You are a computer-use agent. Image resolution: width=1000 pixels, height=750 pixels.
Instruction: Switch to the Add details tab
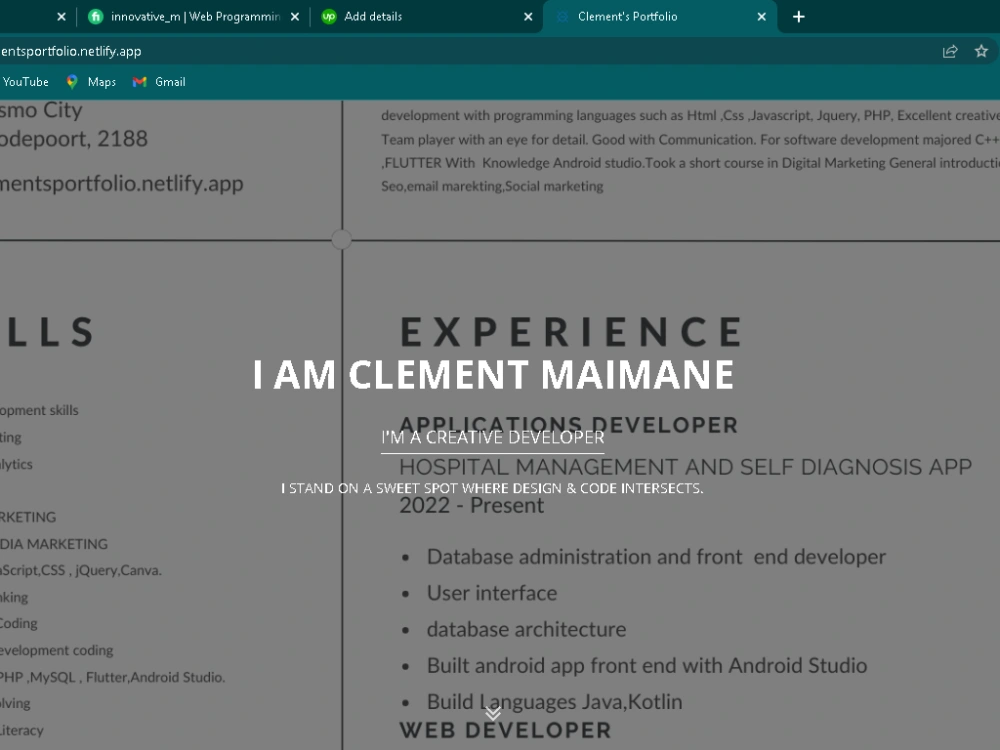coord(427,17)
